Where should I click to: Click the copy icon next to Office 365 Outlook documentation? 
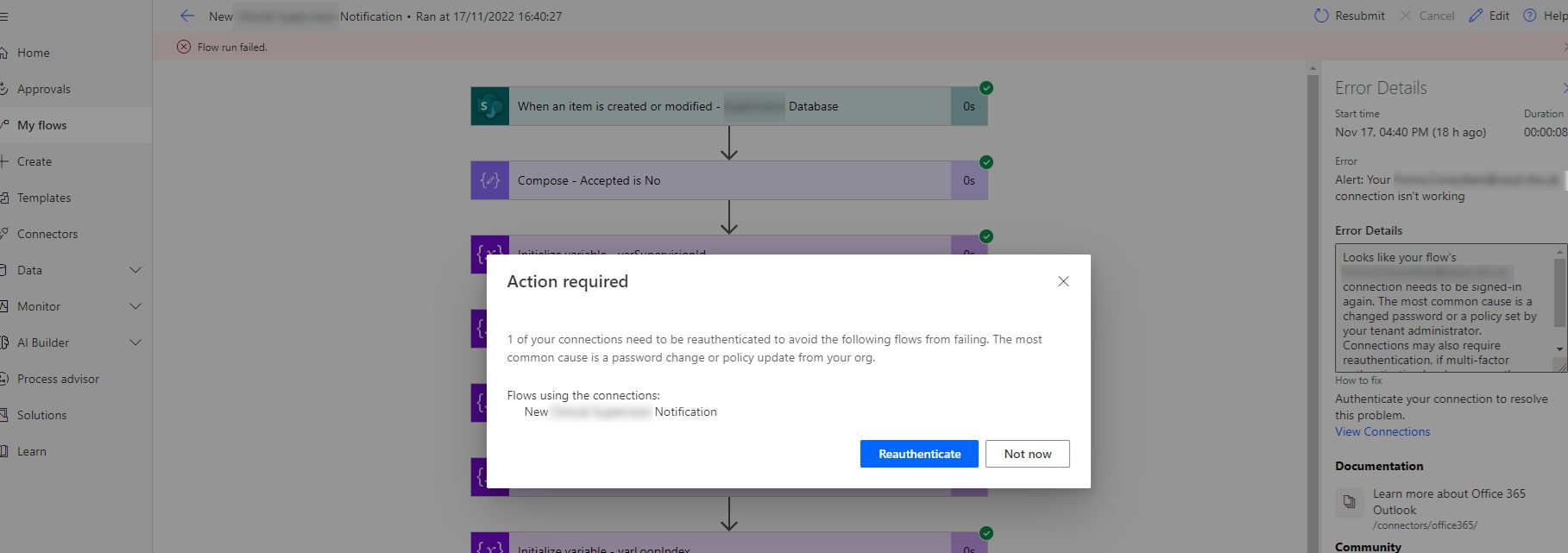coord(1349,502)
